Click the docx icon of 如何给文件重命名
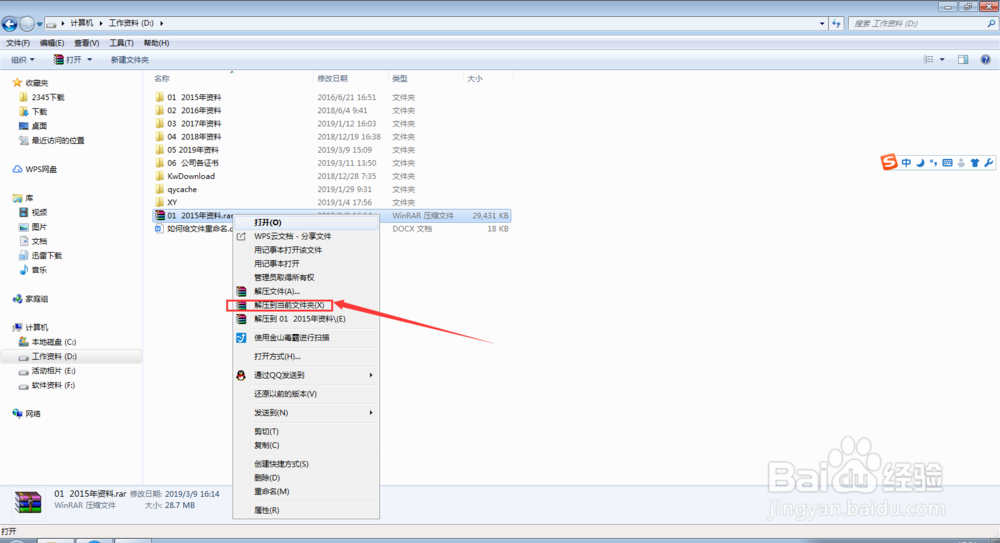The height and width of the screenshot is (543, 1000). pyautogui.click(x=159, y=228)
